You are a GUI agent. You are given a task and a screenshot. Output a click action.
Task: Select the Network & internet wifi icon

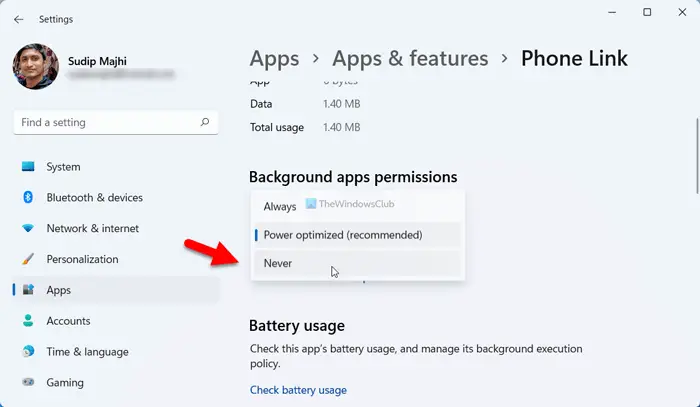tap(28, 228)
